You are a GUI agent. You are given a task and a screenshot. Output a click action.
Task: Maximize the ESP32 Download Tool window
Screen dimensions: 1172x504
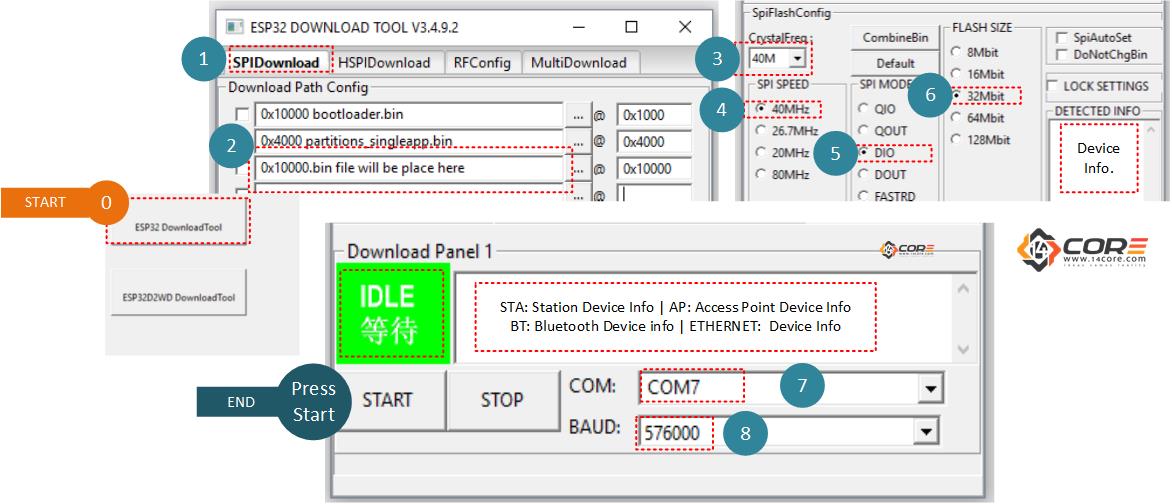click(x=632, y=28)
